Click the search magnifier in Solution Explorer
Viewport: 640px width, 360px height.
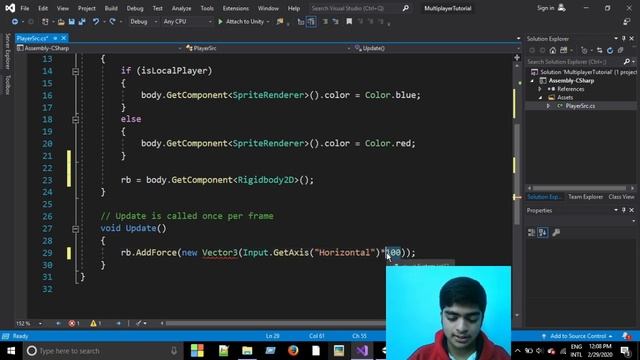[x=627, y=62]
